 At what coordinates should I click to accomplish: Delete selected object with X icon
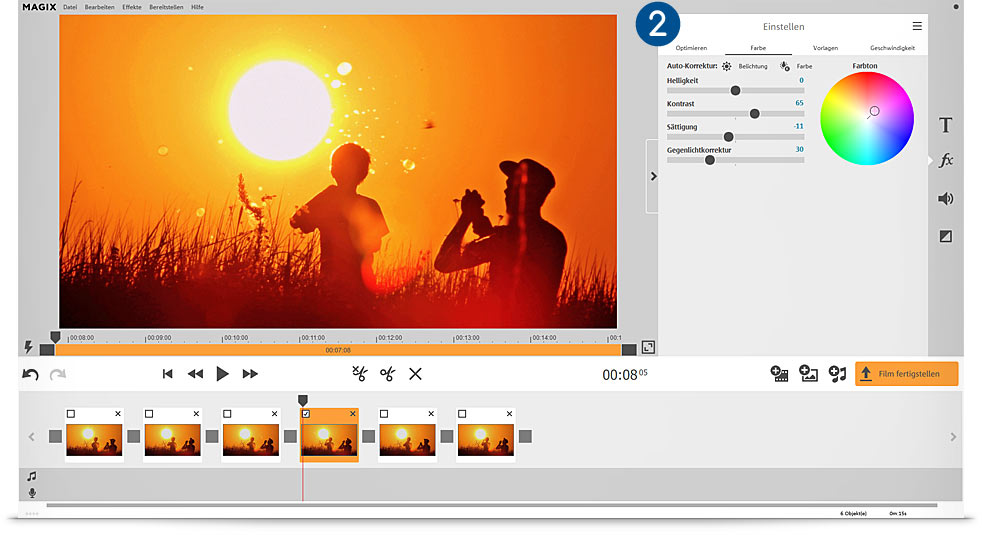coord(415,374)
